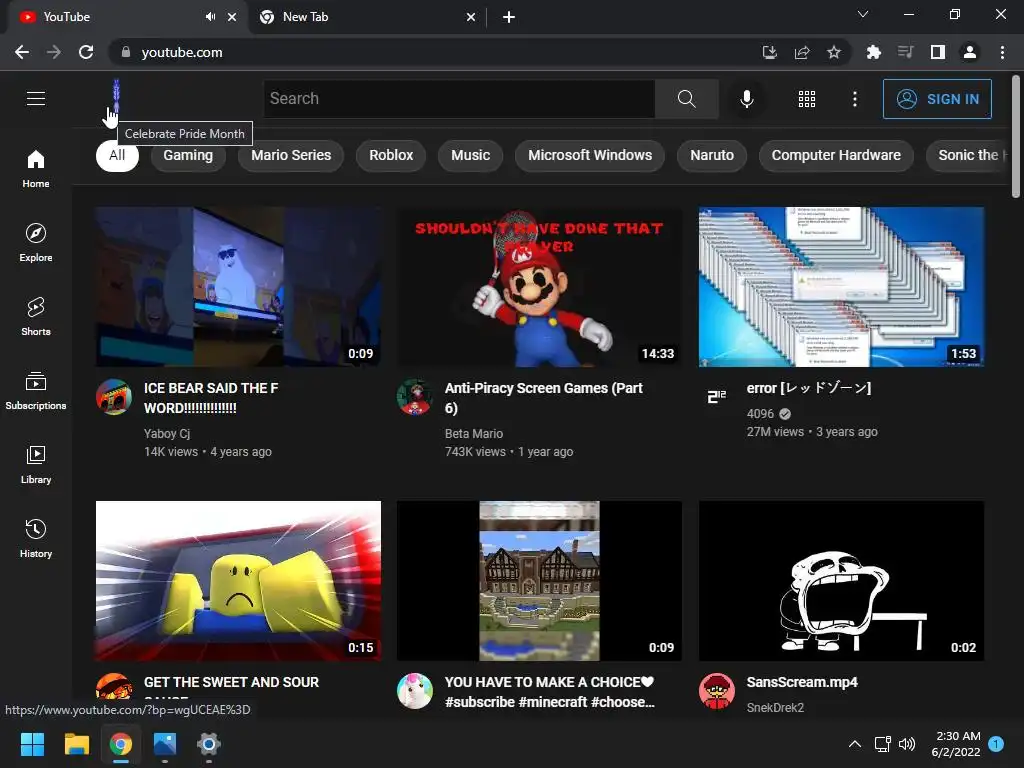The image size is (1024, 768).
Task: Open the SansScream.mp4 title link
Action: pos(802,682)
